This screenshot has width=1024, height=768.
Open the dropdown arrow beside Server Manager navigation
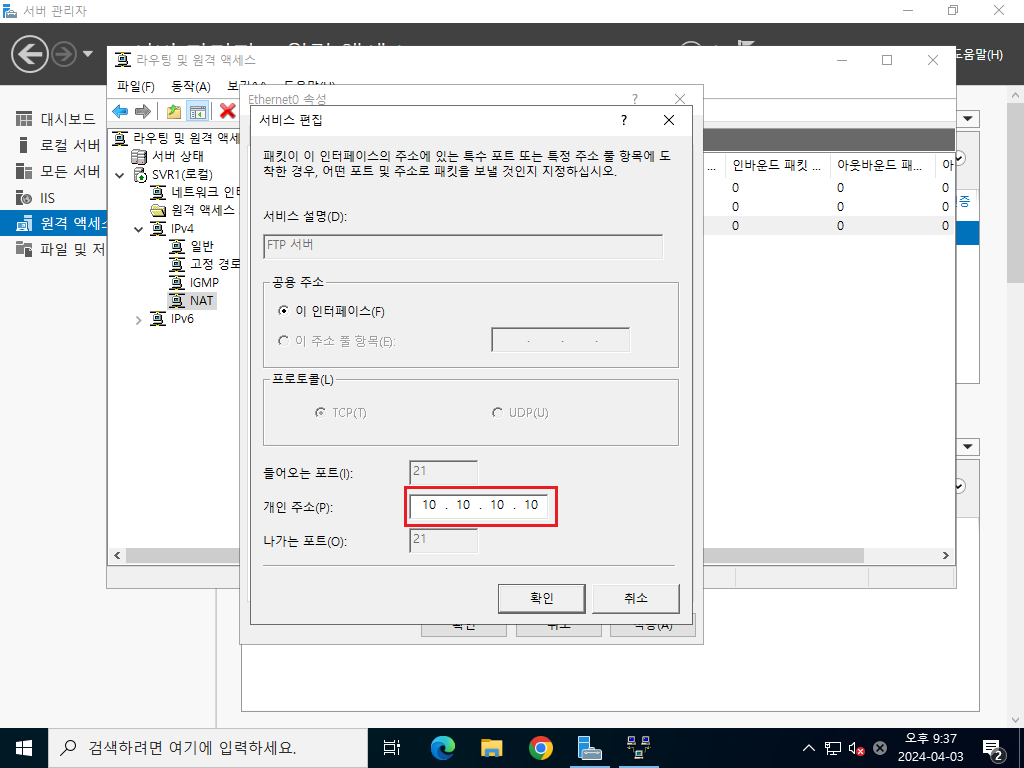coord(88,54)
